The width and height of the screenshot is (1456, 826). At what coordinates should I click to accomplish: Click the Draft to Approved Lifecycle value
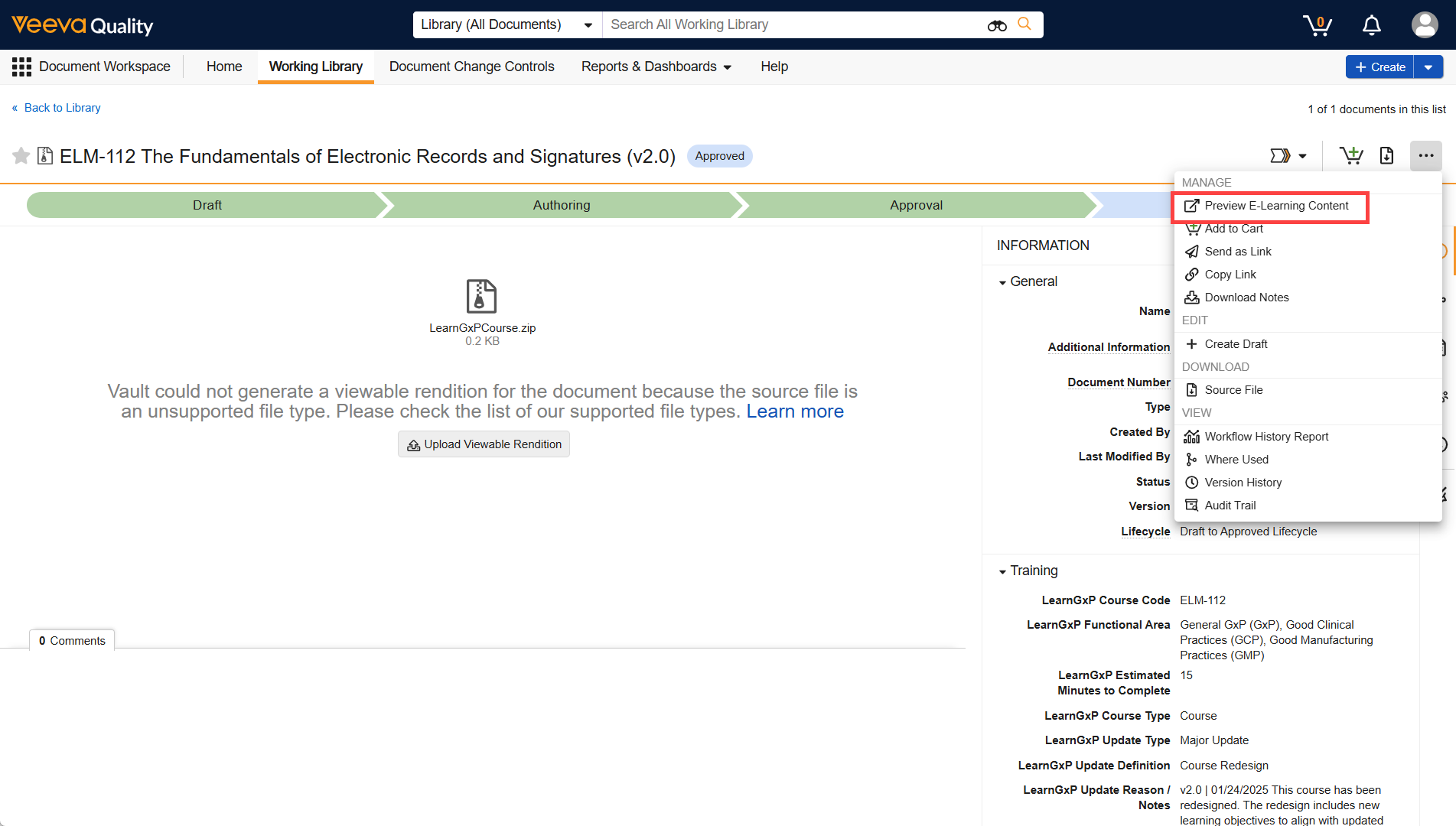(x=1249, y=532)
